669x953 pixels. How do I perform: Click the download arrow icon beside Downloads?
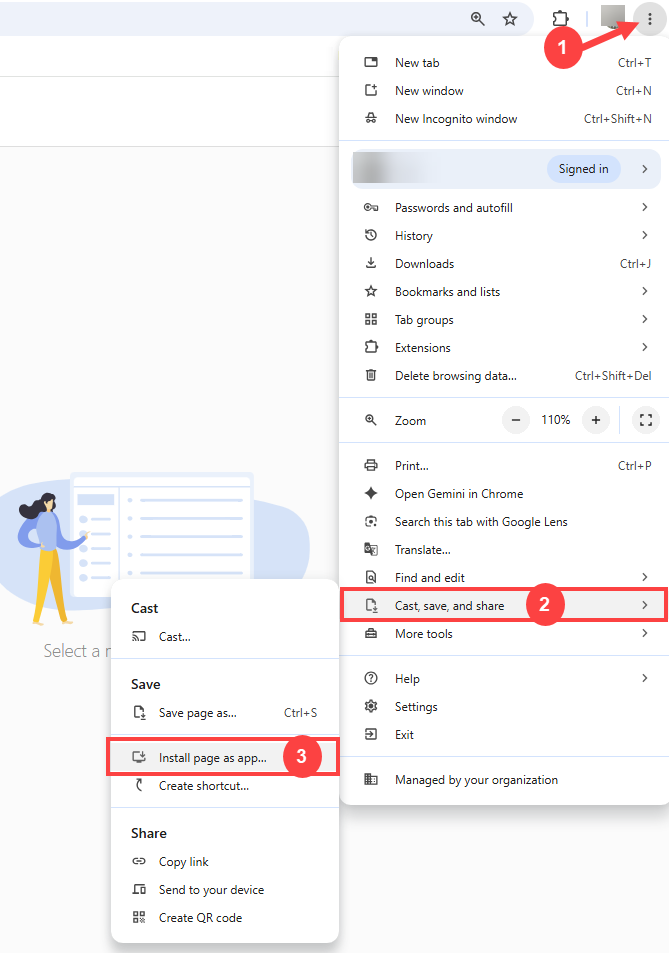[371, 263]
